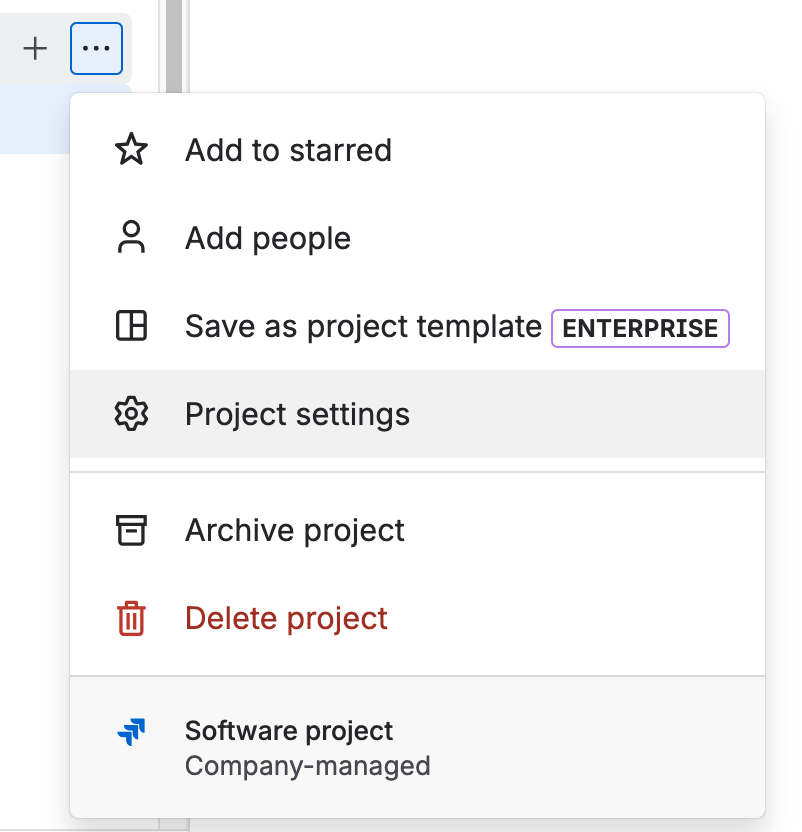Click the plus icon to add new item

point(35,48)
